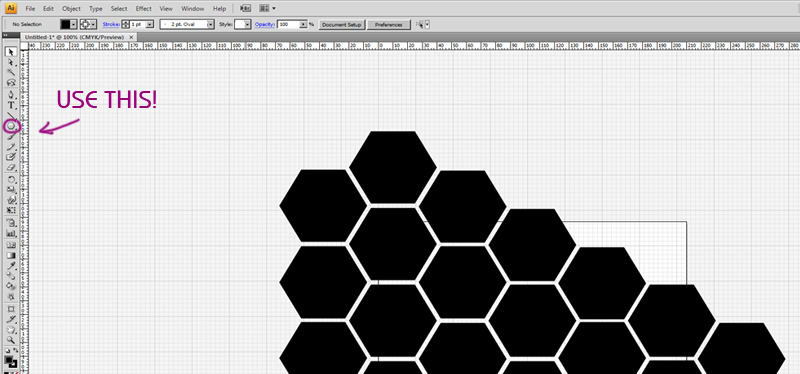The image size is (800, 374).
Task: Open the Select Similar options dropdown
Action: click(427, 24)
